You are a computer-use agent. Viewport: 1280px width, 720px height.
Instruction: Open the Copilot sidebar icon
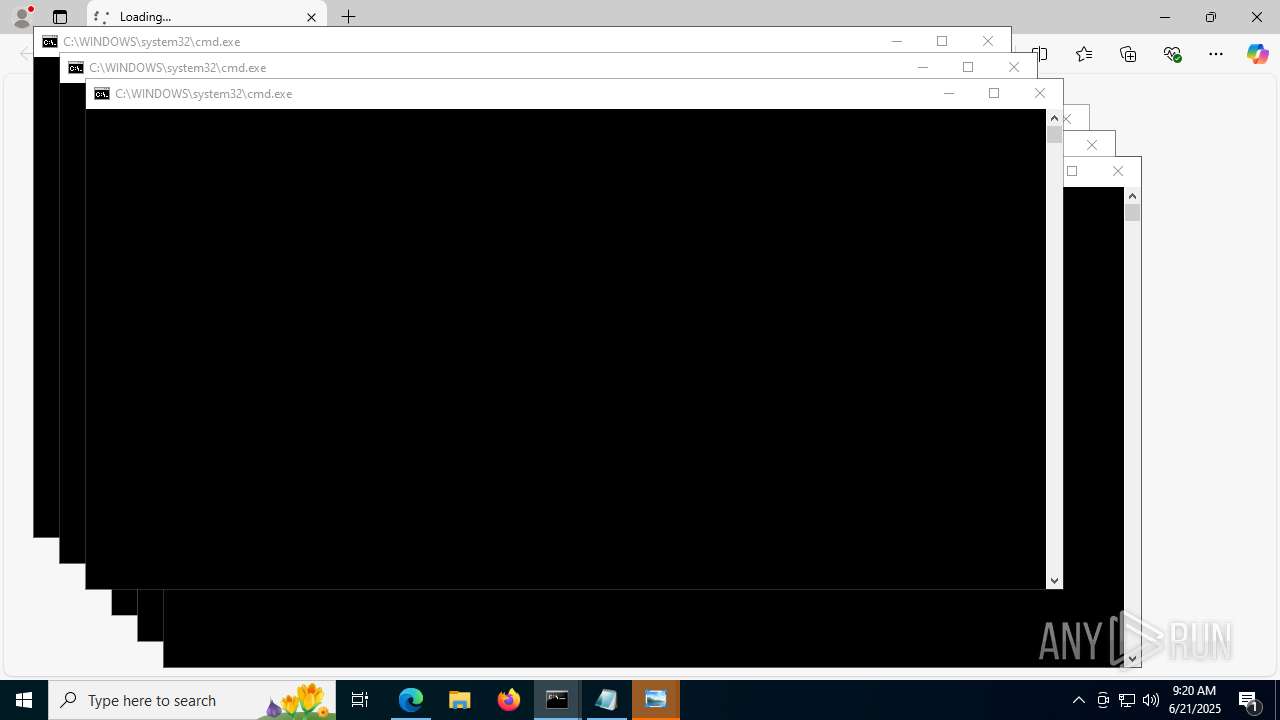(x=1257, y=54)
